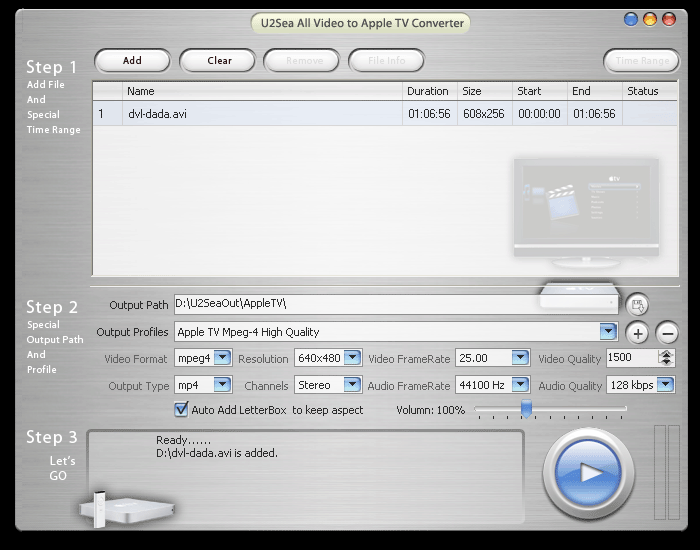
Task: Click the 'Ready......' log line
Action: [183, 440]
